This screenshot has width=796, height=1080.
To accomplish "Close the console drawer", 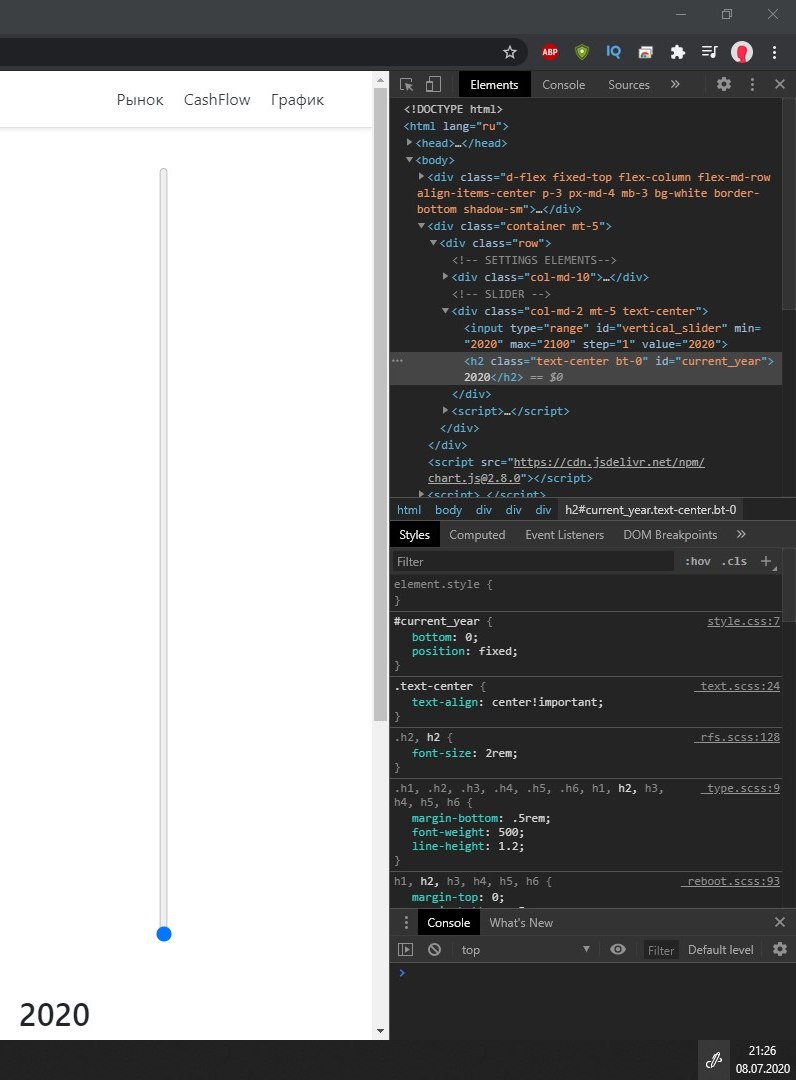I will (779, 922).
